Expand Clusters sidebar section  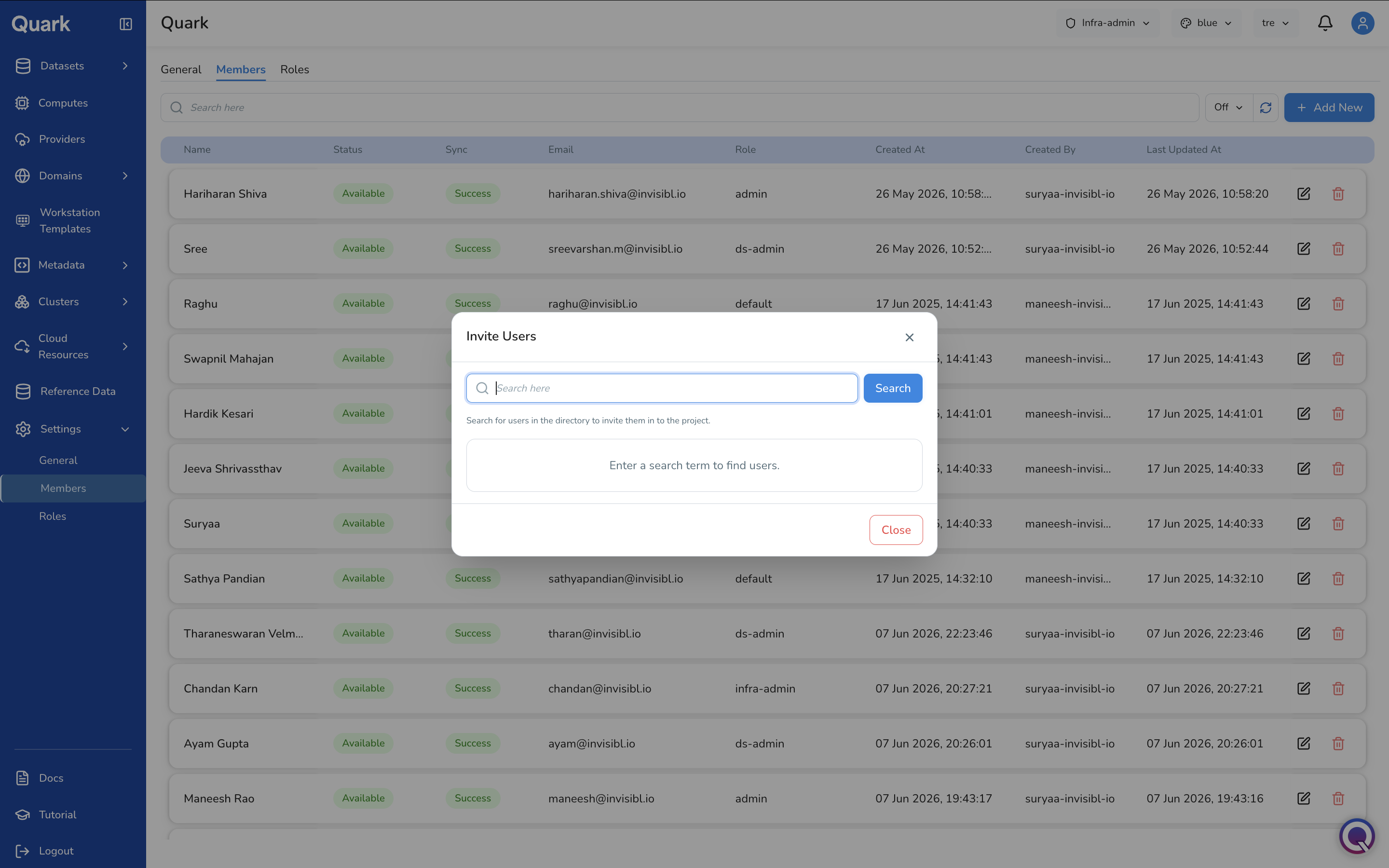click(125, 301)
